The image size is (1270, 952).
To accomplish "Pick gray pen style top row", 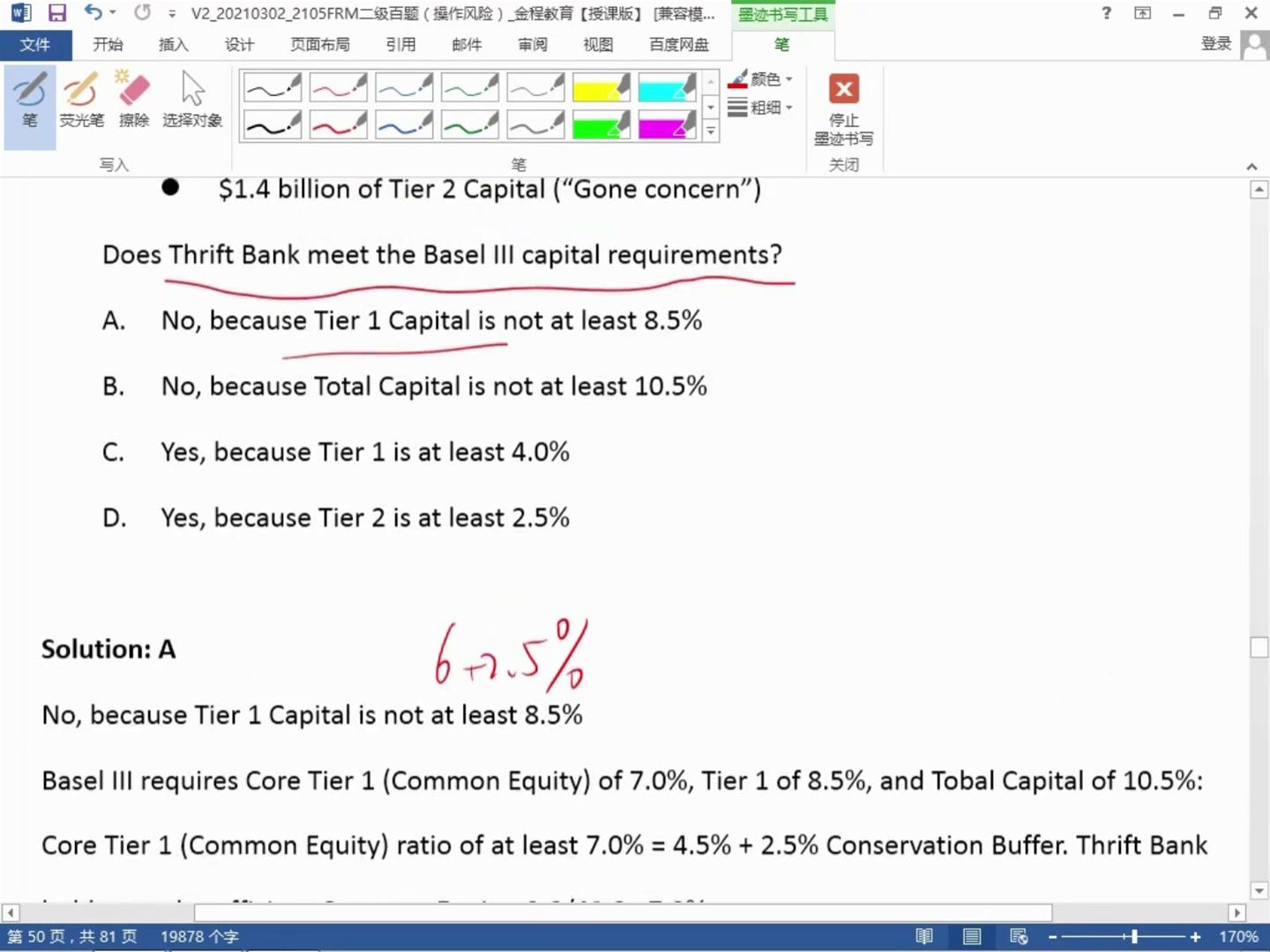I will (x=535, y=88).
